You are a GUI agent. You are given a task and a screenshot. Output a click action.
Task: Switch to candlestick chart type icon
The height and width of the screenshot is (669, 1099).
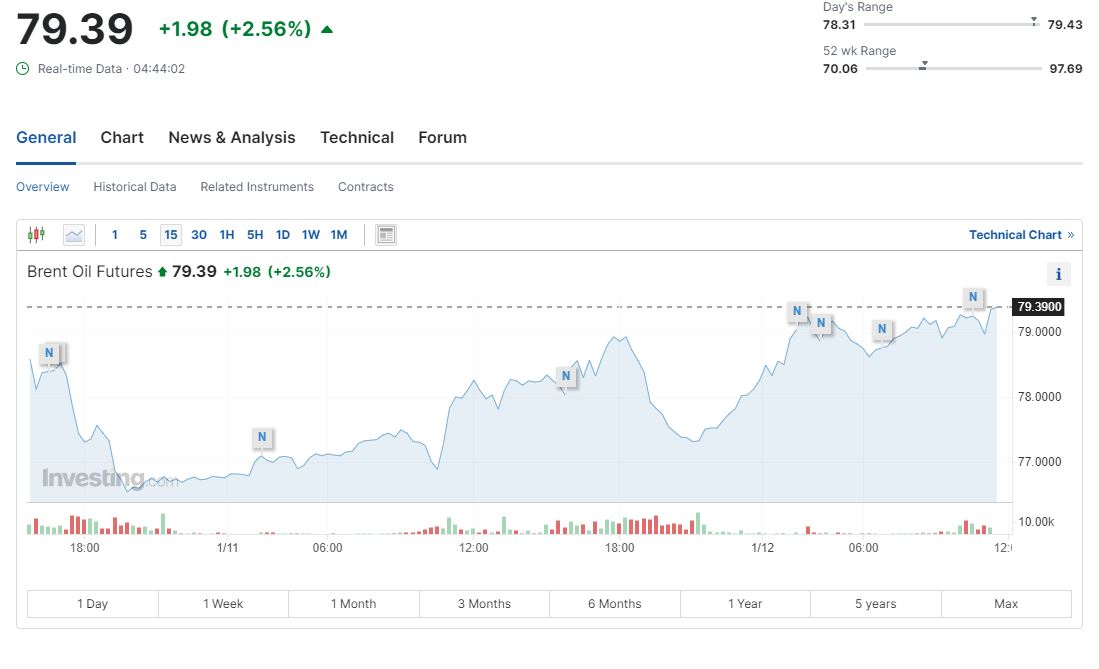click(x=37, y=235)
